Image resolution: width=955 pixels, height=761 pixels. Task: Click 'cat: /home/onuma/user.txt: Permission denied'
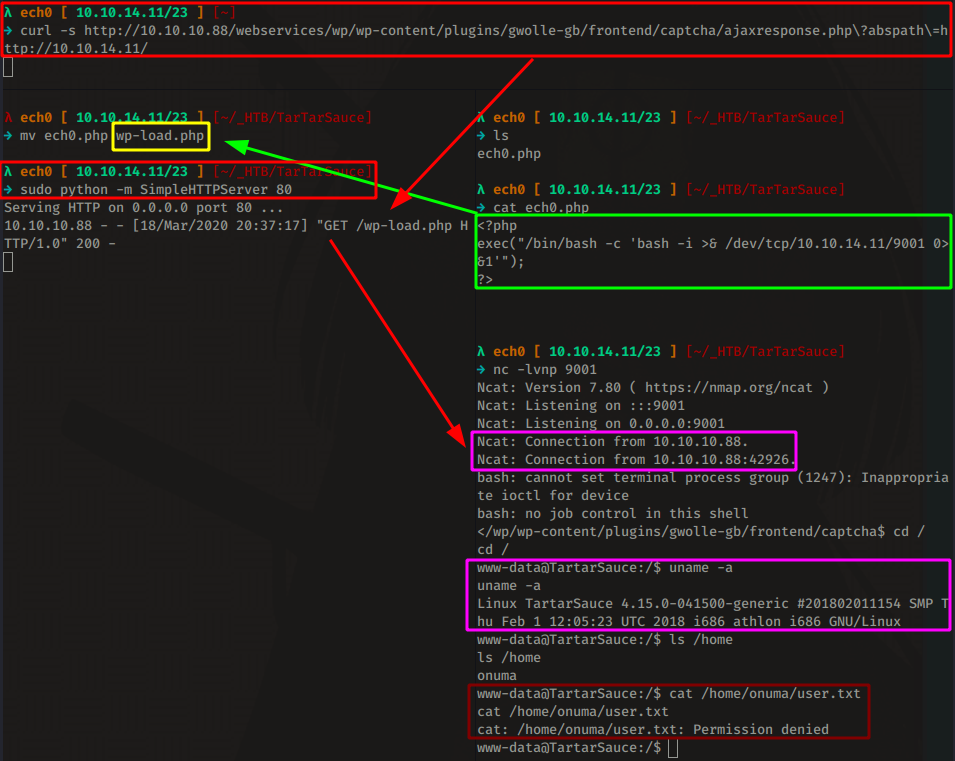point(653,729)
